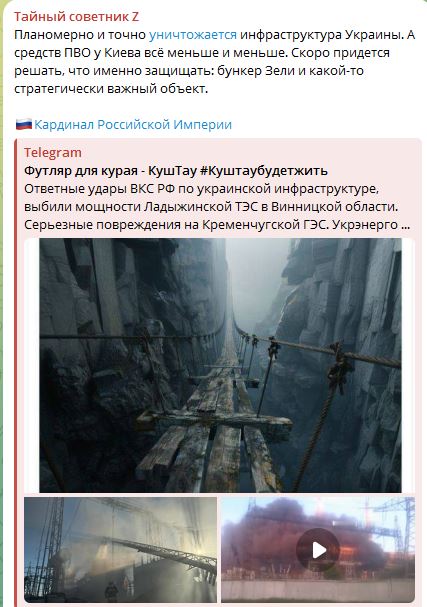Select the #Куштаубудетжить hashtag
Image resolution: width=427 pixels, height=607 pixels.
[x=264, y=171]
